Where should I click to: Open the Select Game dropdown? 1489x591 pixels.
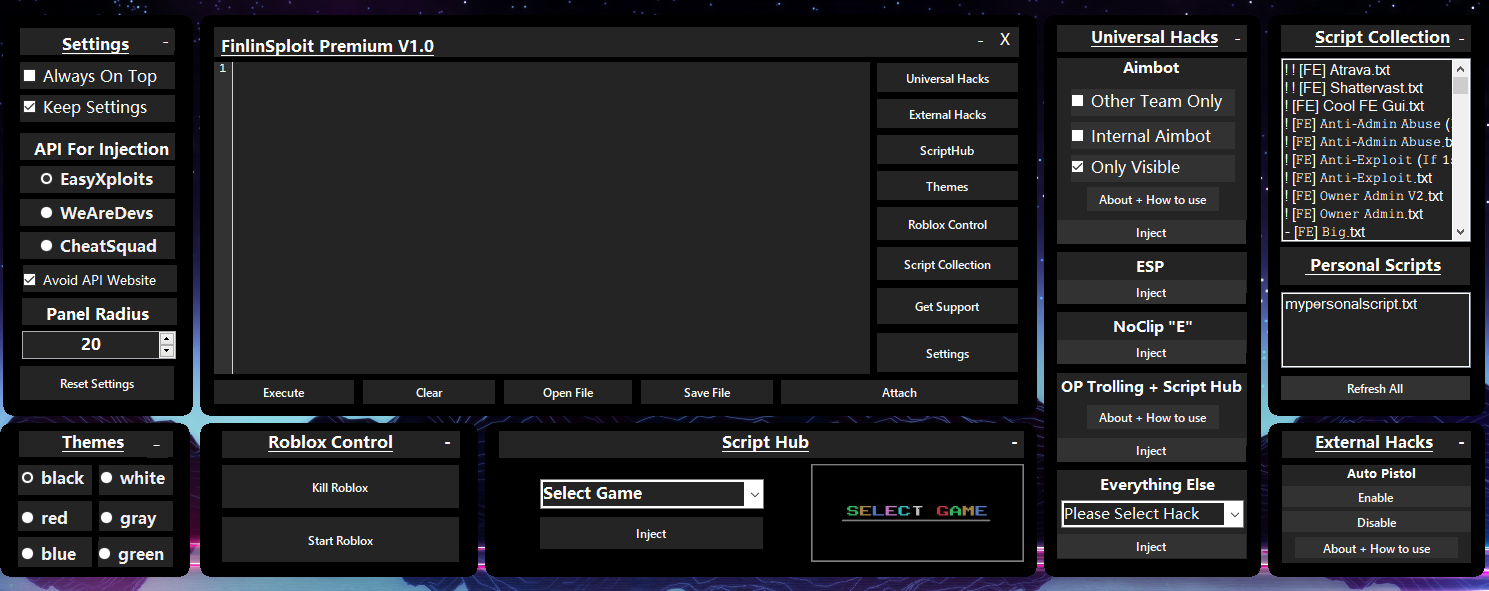click(x=754, y=494)
